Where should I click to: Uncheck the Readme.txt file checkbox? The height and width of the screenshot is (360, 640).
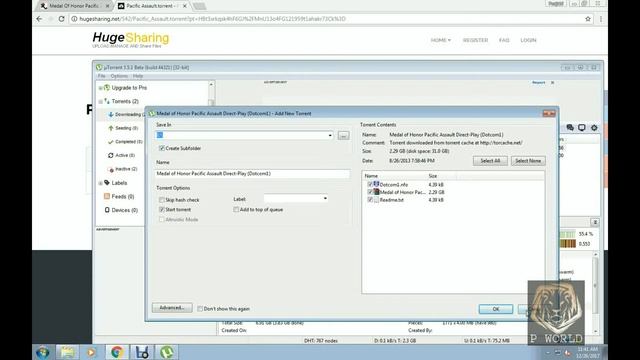(370, 200)
